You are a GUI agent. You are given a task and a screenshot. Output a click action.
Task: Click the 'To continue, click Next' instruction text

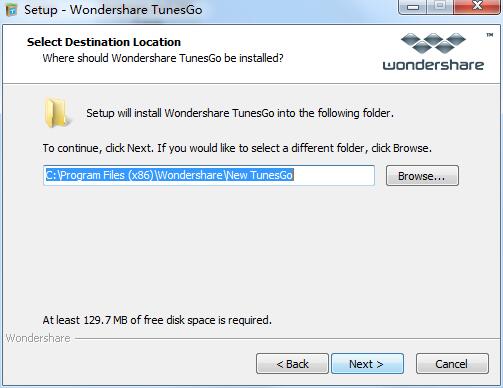pyautogui.click(x=237, y=148)
